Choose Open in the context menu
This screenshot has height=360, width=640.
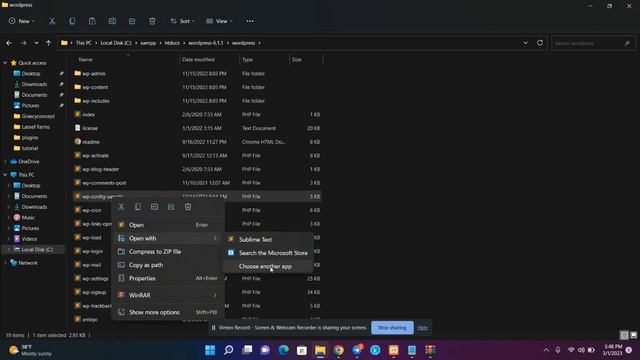click(x=168, y=225)
